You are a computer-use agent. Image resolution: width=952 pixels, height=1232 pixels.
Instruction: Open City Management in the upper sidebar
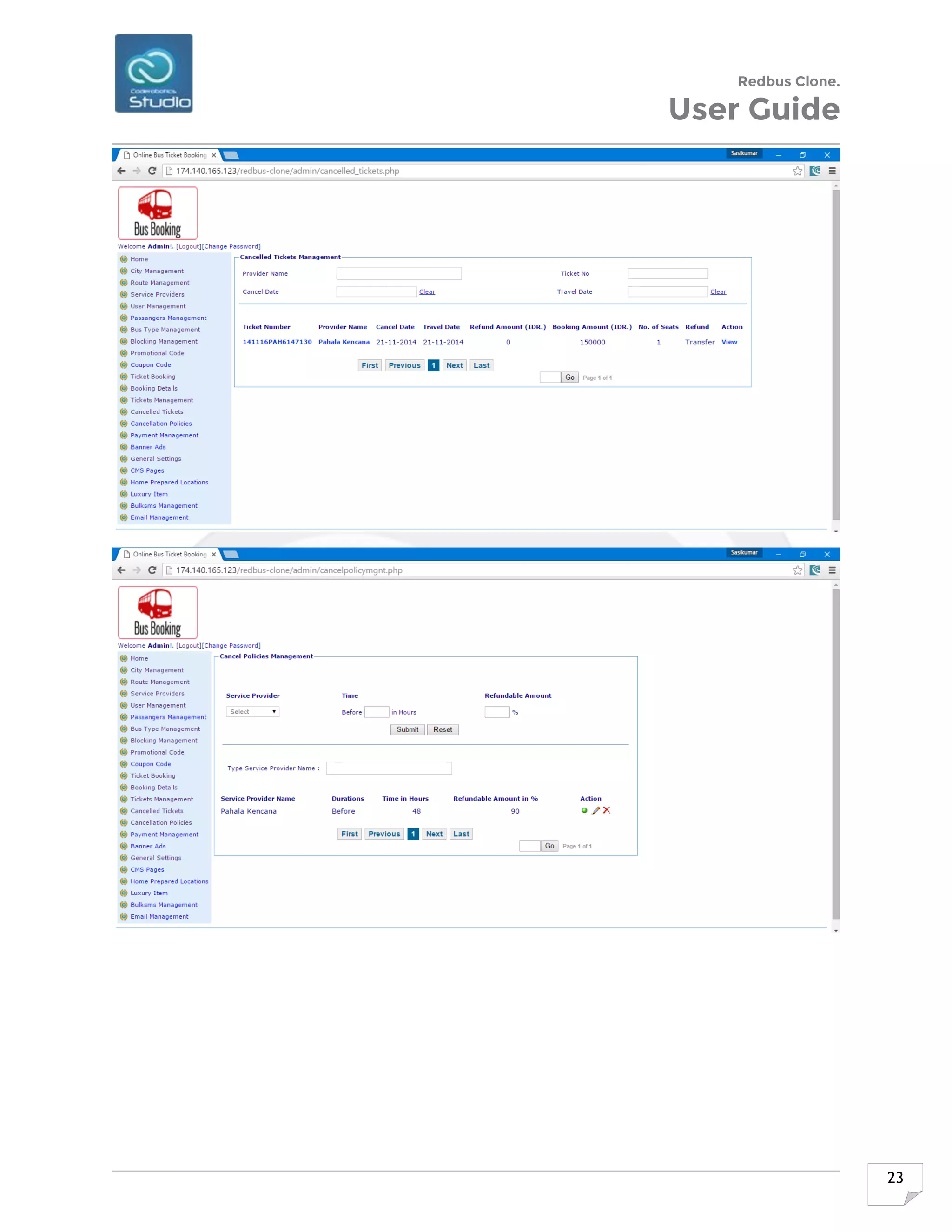(157, 272)
